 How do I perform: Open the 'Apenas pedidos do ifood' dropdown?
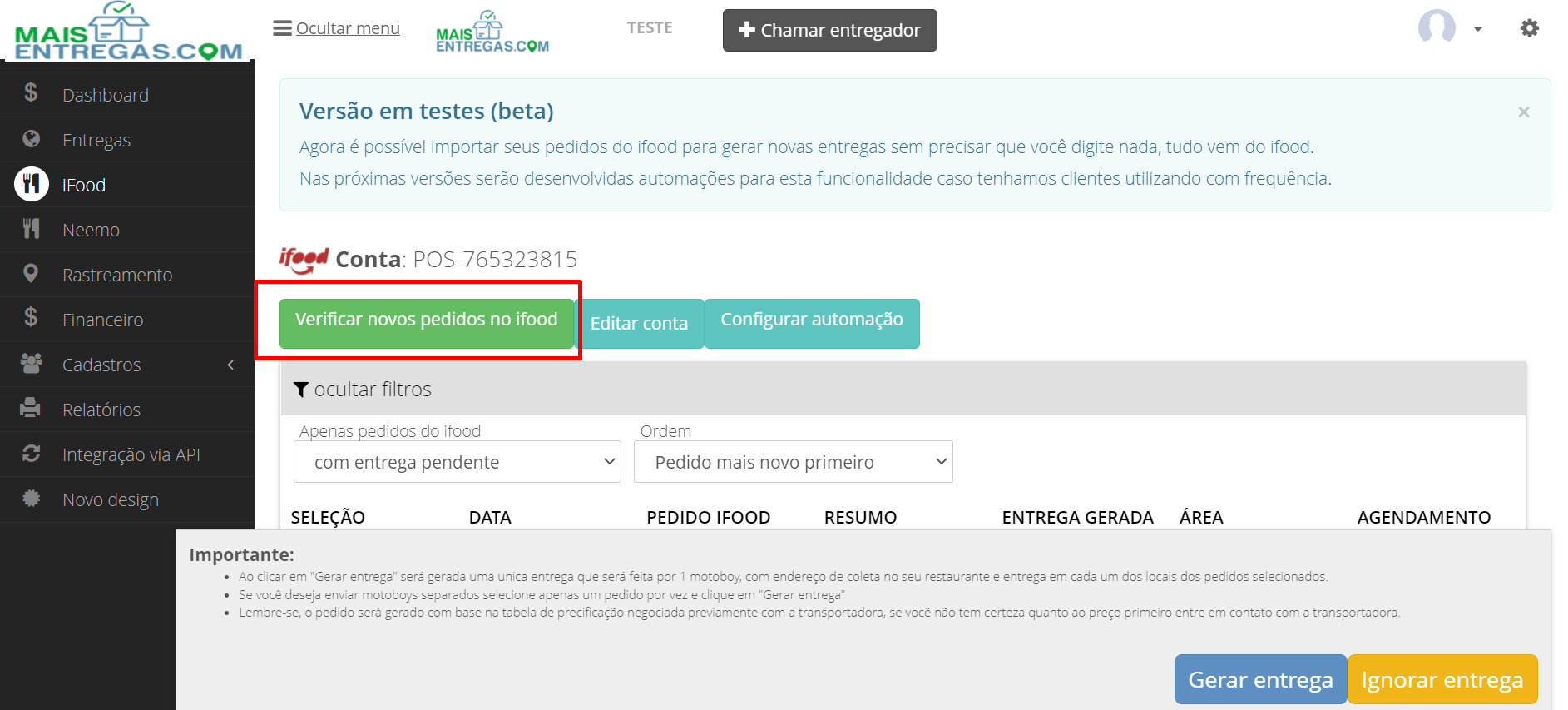coord(458,462)
